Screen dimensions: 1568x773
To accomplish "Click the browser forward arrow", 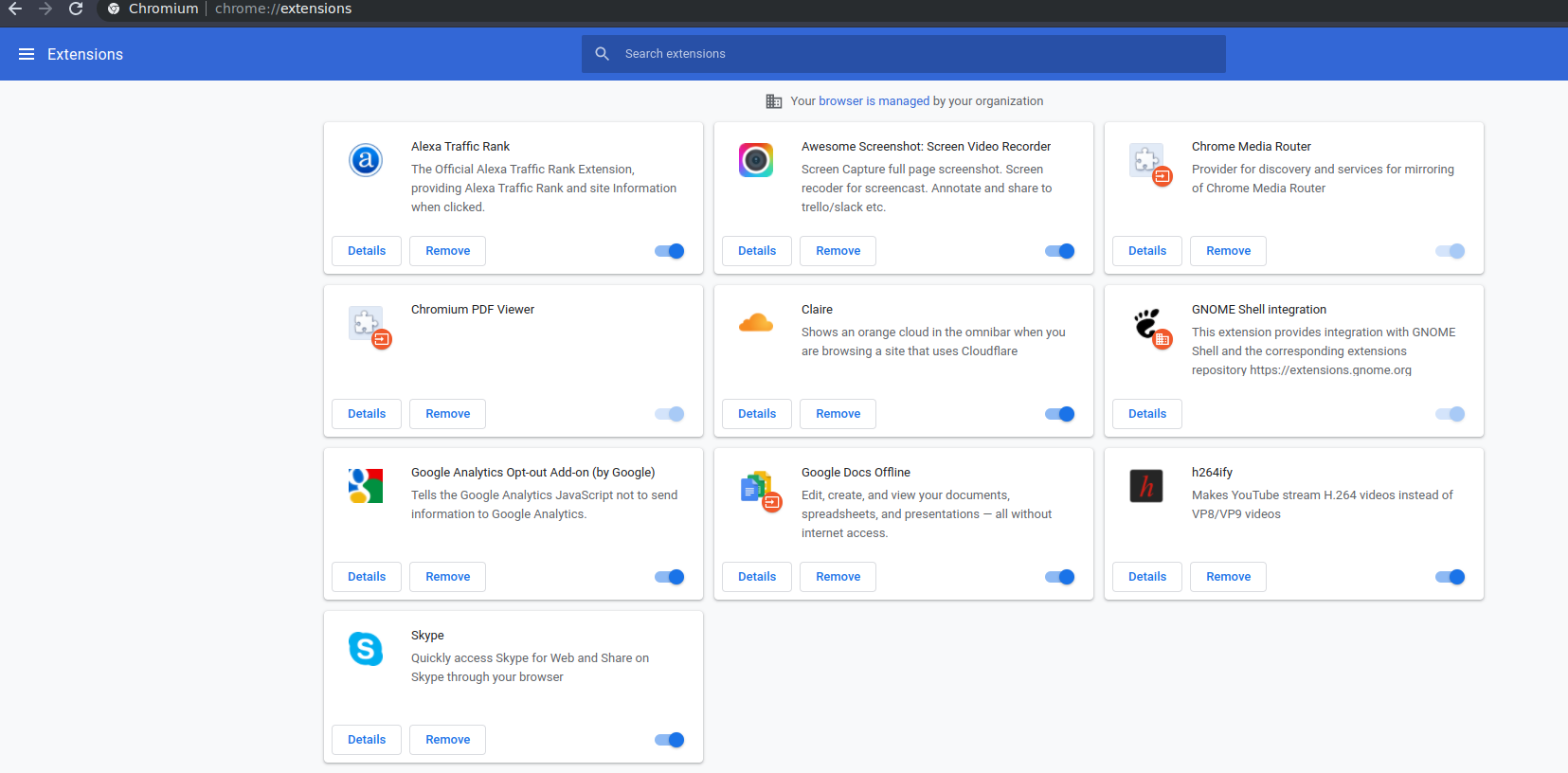I will (45, 9).
